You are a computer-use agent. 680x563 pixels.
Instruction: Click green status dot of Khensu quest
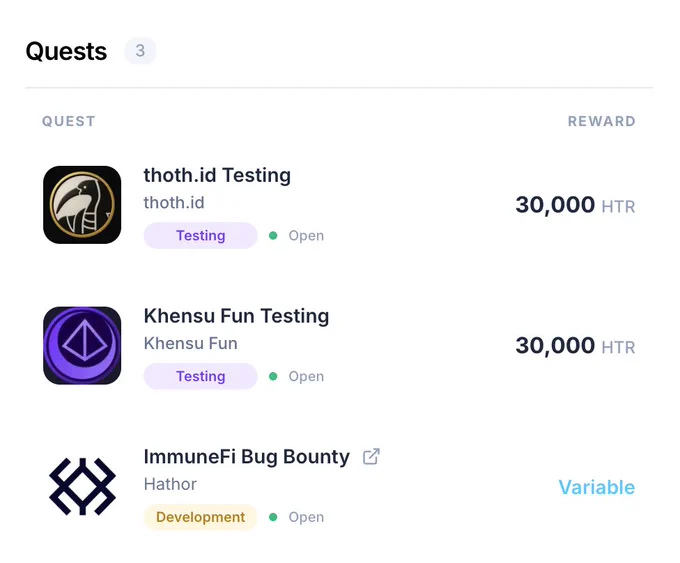(x=273, y=376)
